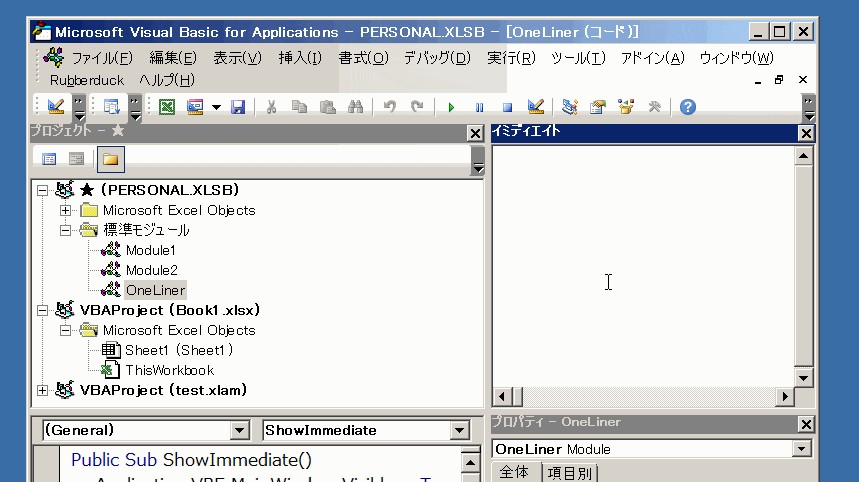Open the OneLiner Module properties dropdown
Viewport: 859px width, 482px height.
[801, 449]
